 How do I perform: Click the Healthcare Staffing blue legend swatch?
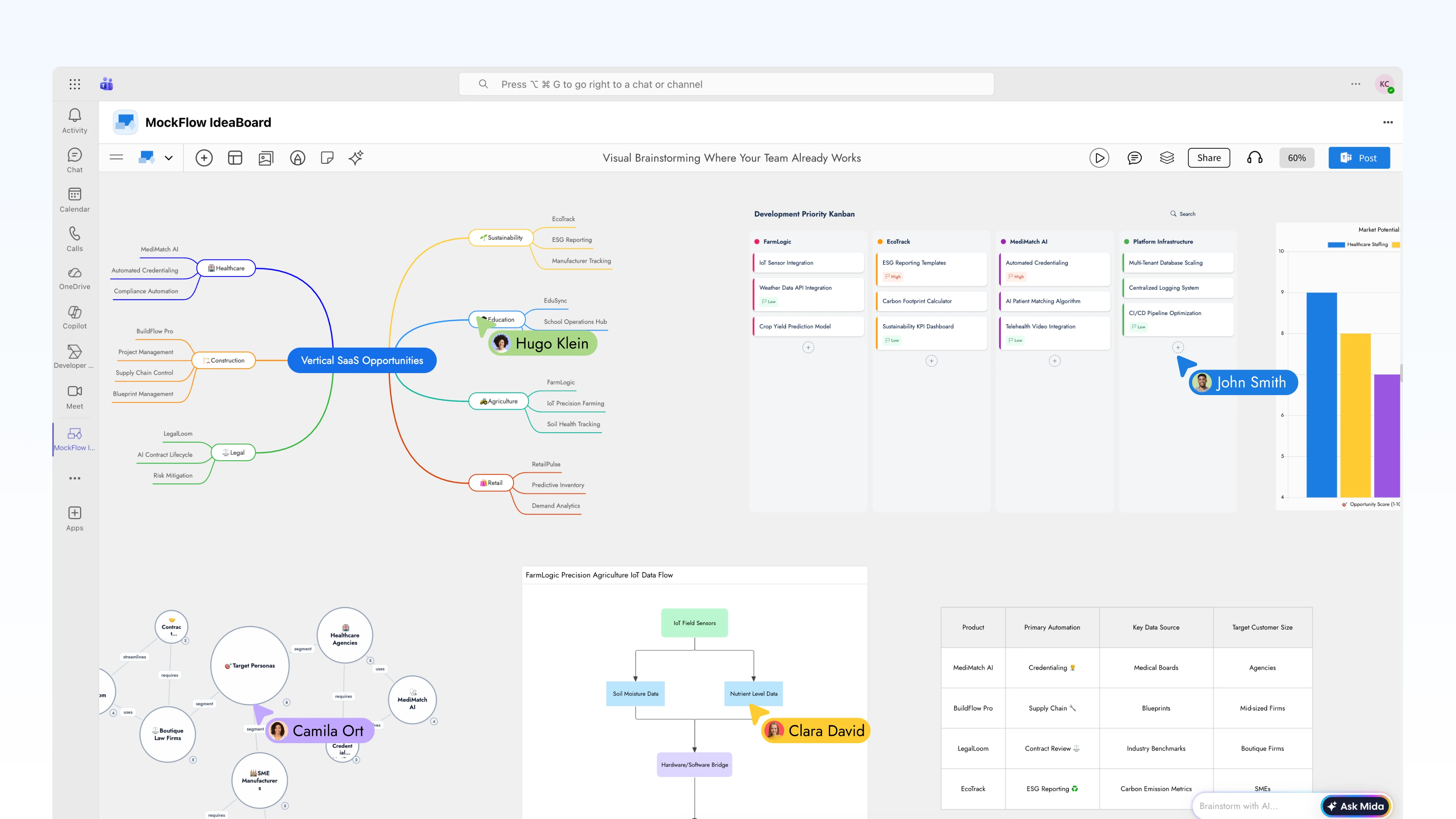pos(1336,244)
